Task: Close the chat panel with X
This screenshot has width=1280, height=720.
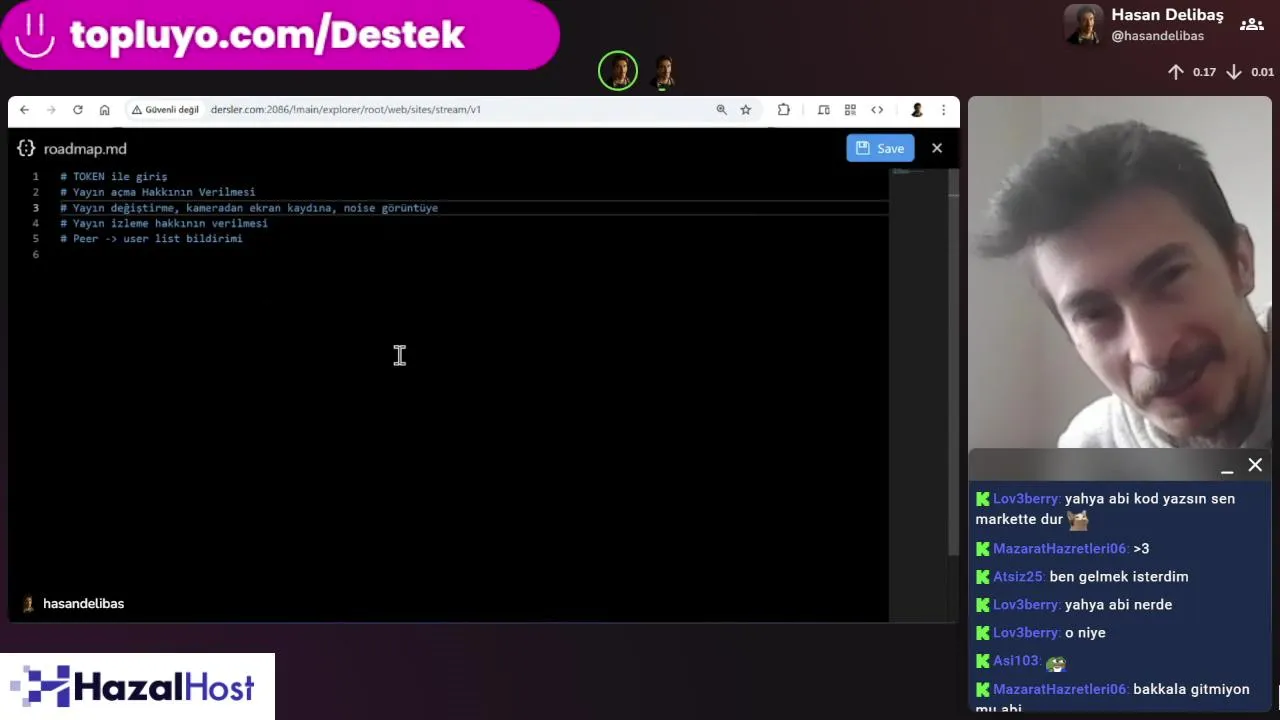Action: tap(1255, 465)
